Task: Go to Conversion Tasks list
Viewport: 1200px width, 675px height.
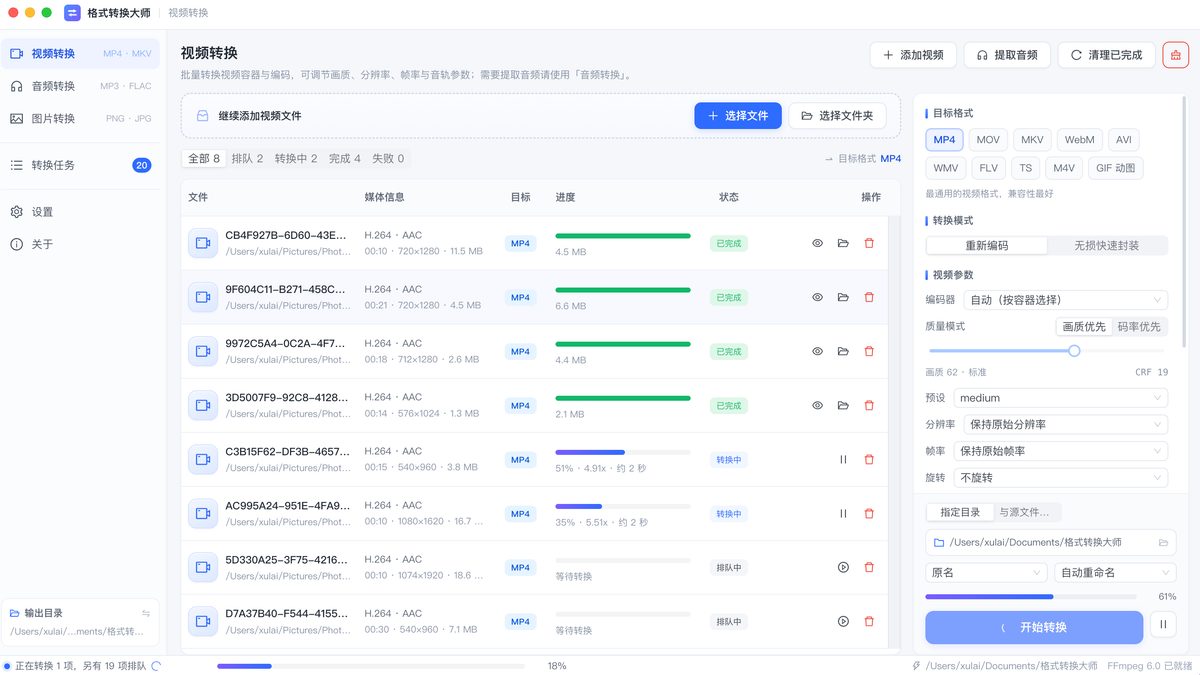Action: [x=80, y=165]
